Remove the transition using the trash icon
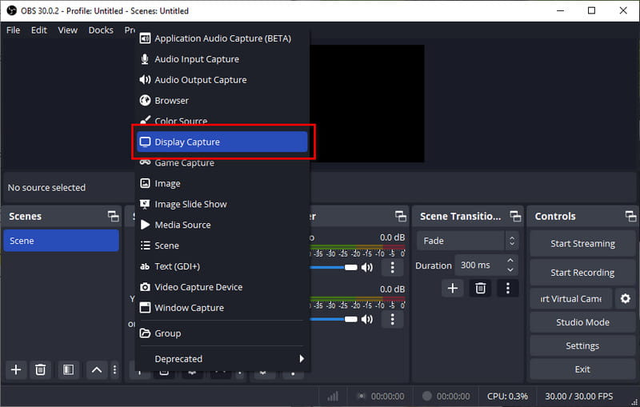This screenshot has width=640, height=407. (x=480, y=288)
